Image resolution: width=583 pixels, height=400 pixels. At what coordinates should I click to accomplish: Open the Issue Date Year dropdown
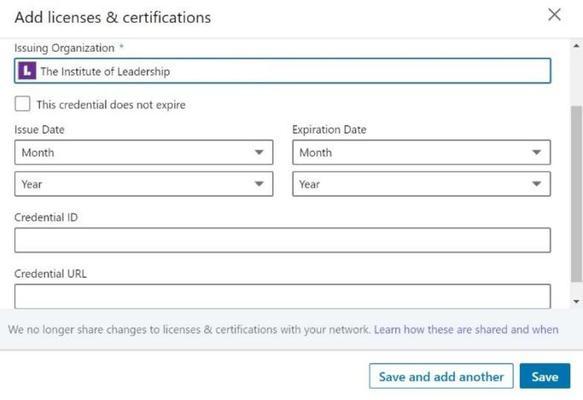point(144,184)
